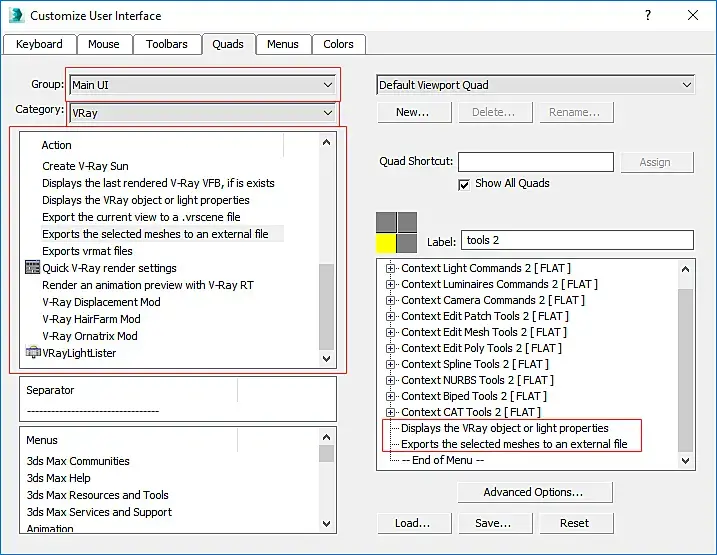This screenshot has height=555, width=717.
Task: Expand Context Light Commands 2 tree node
Action: 390,268
